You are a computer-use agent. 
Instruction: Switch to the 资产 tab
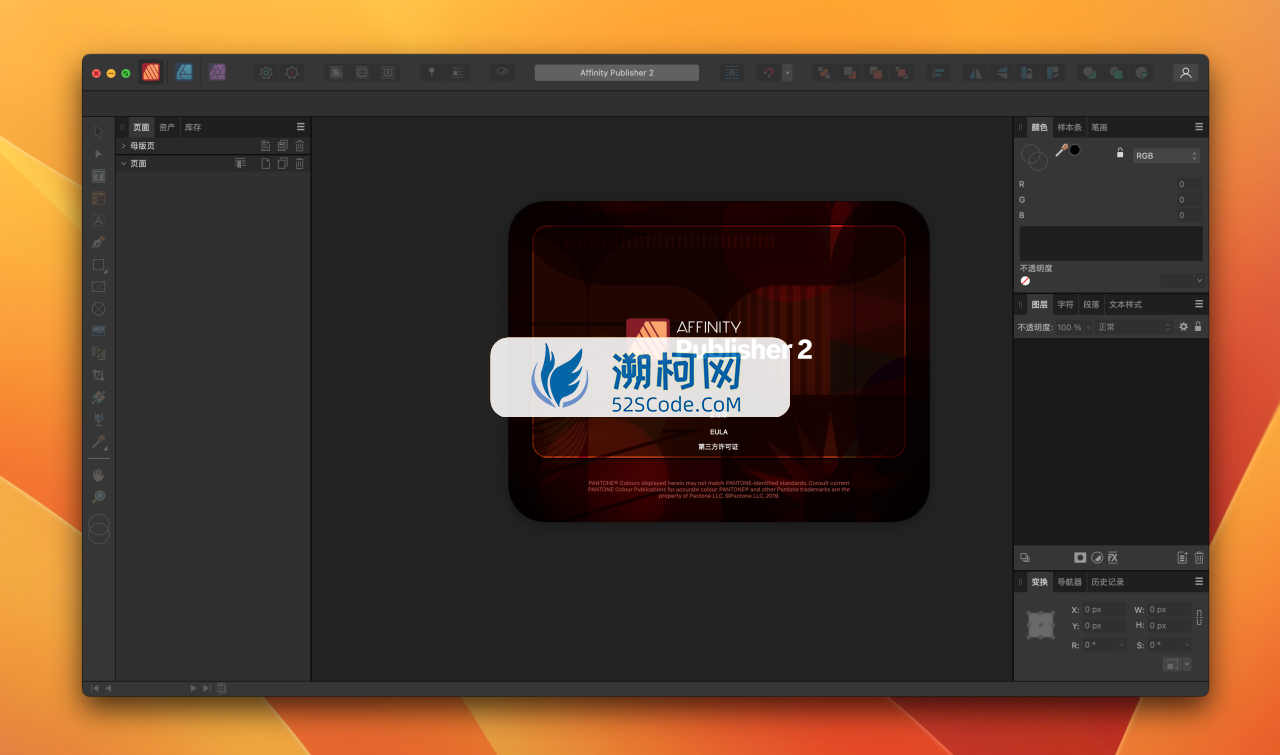click(x=167, y=127)
